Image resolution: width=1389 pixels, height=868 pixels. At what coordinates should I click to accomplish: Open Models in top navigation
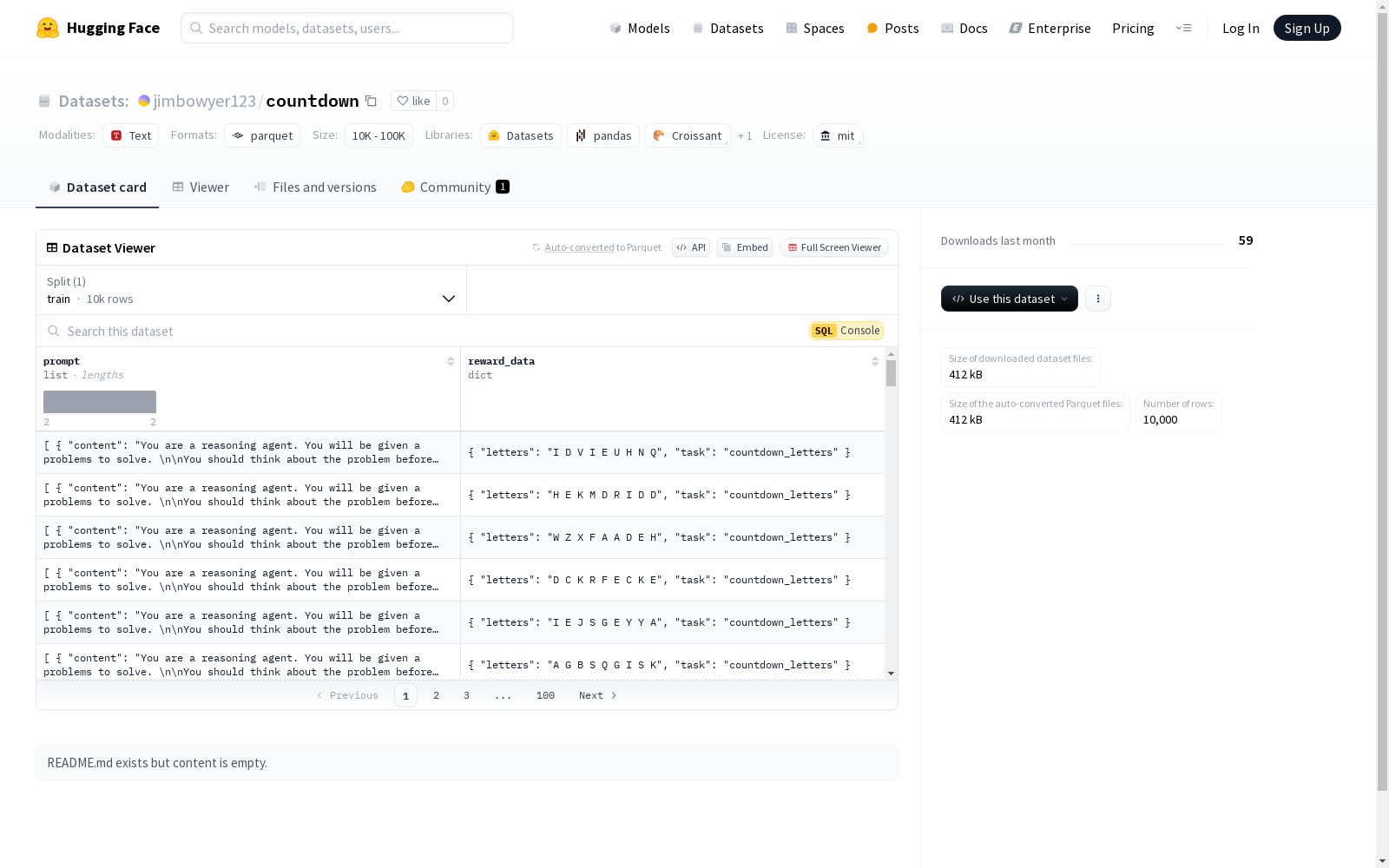pos(640,28)
